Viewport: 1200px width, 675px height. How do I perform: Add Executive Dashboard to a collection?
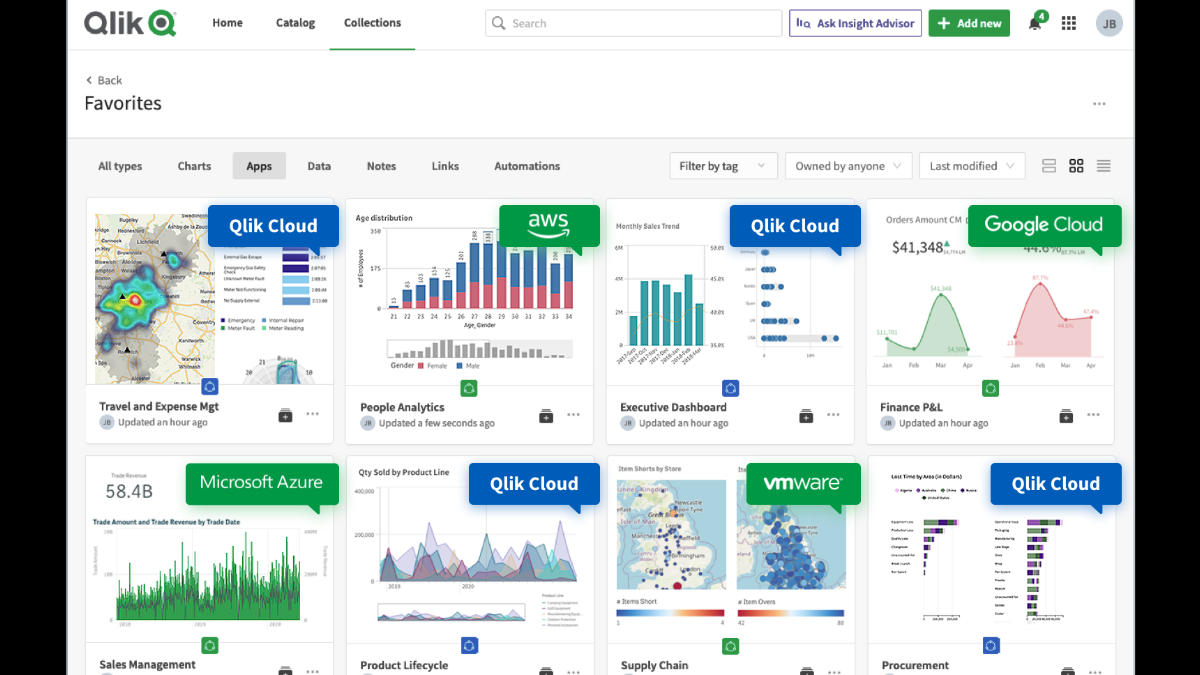pos(806,415)
